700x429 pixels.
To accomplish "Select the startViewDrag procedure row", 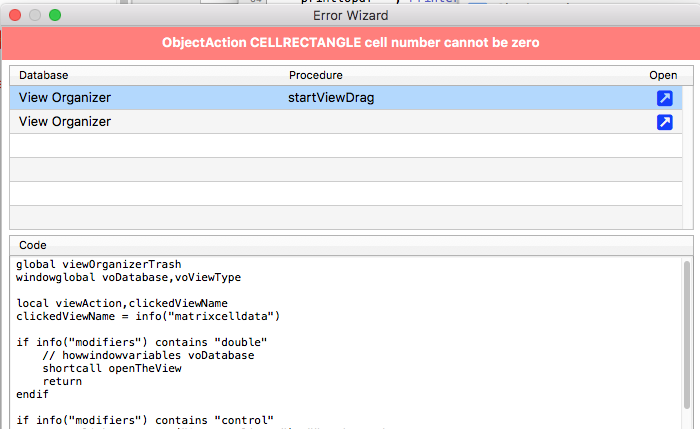I will point(346,98).
